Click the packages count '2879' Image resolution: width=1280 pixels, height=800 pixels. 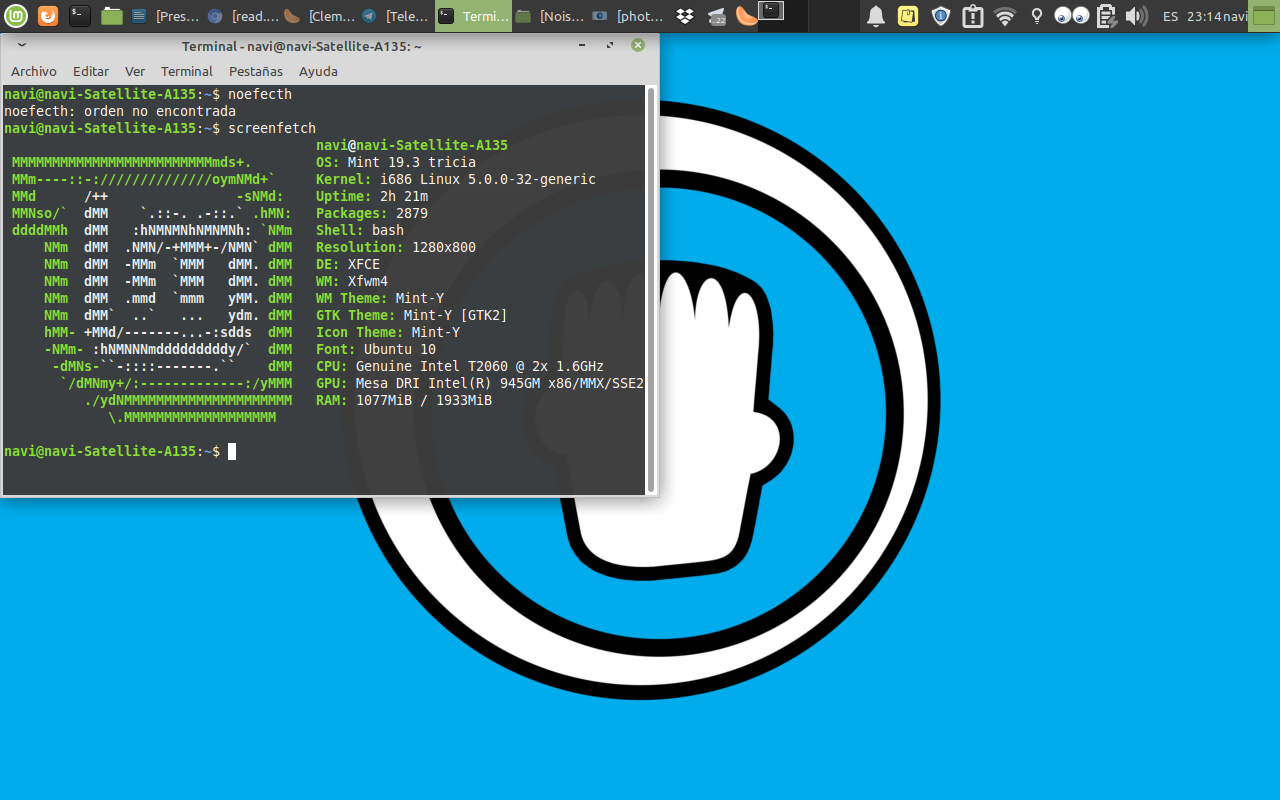click(412, 213)
